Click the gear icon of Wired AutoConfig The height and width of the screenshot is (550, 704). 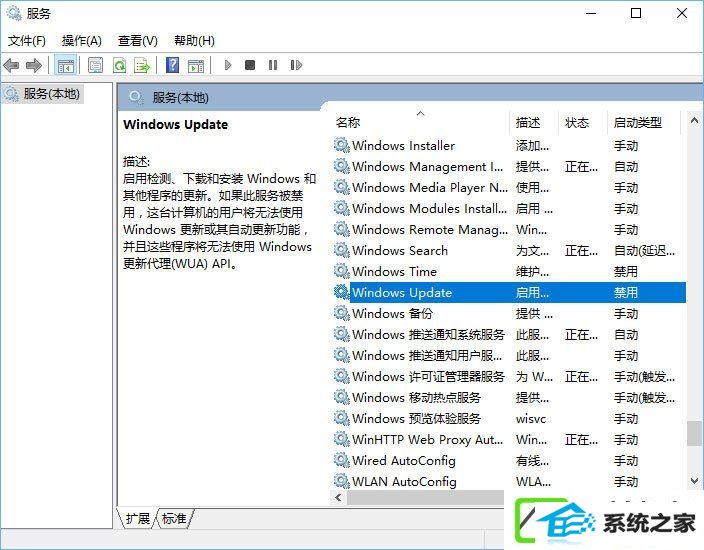click(342, 461)
